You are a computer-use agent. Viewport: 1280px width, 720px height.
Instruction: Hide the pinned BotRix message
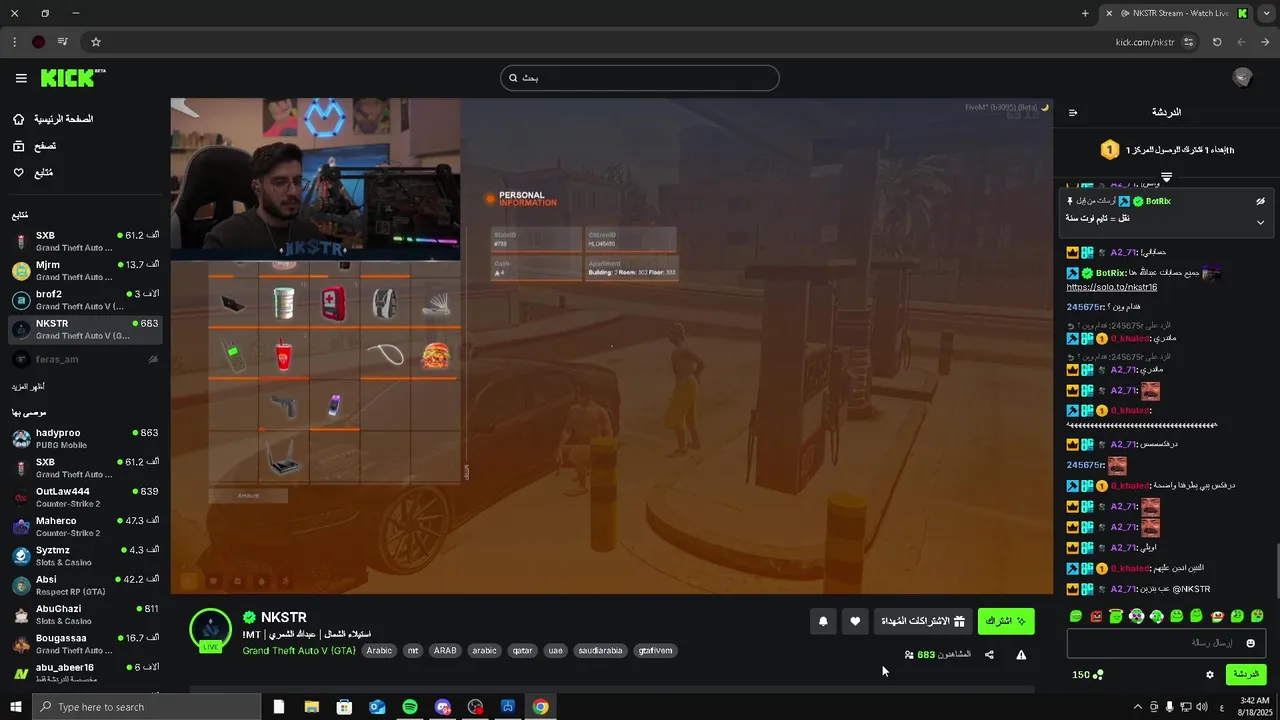pyautogui.click(x=1260, y=201)
